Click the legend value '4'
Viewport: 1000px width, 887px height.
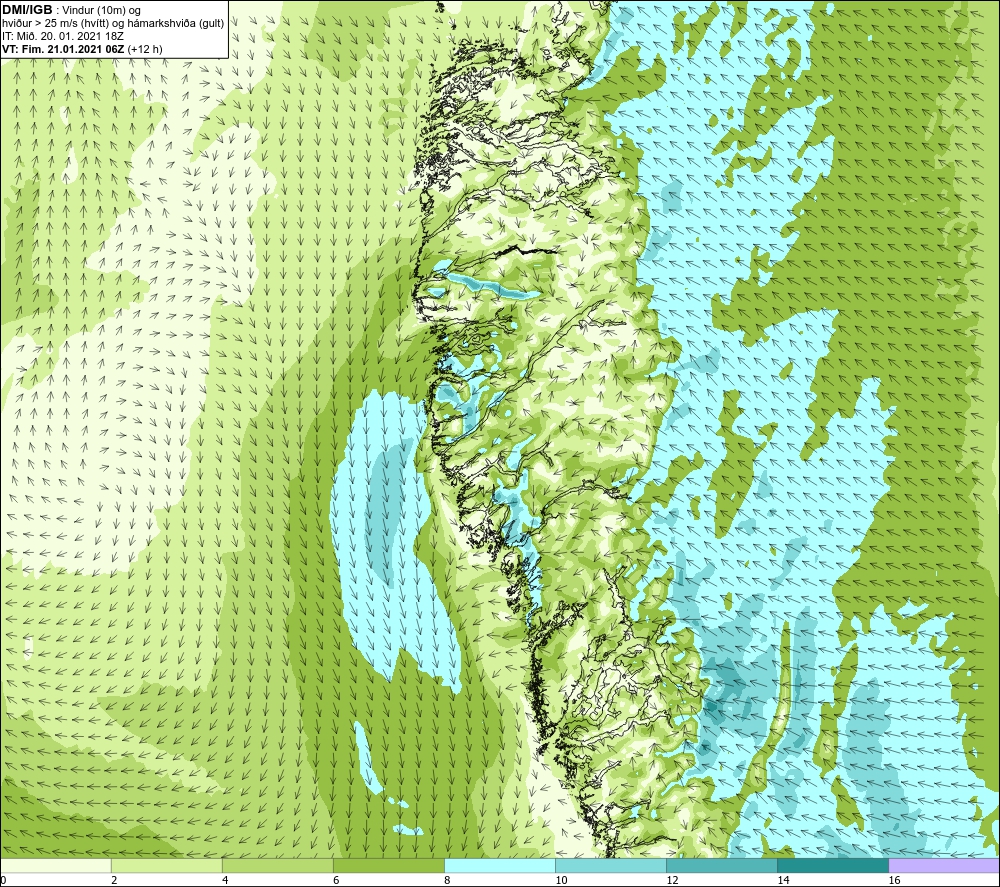(225, 881)
